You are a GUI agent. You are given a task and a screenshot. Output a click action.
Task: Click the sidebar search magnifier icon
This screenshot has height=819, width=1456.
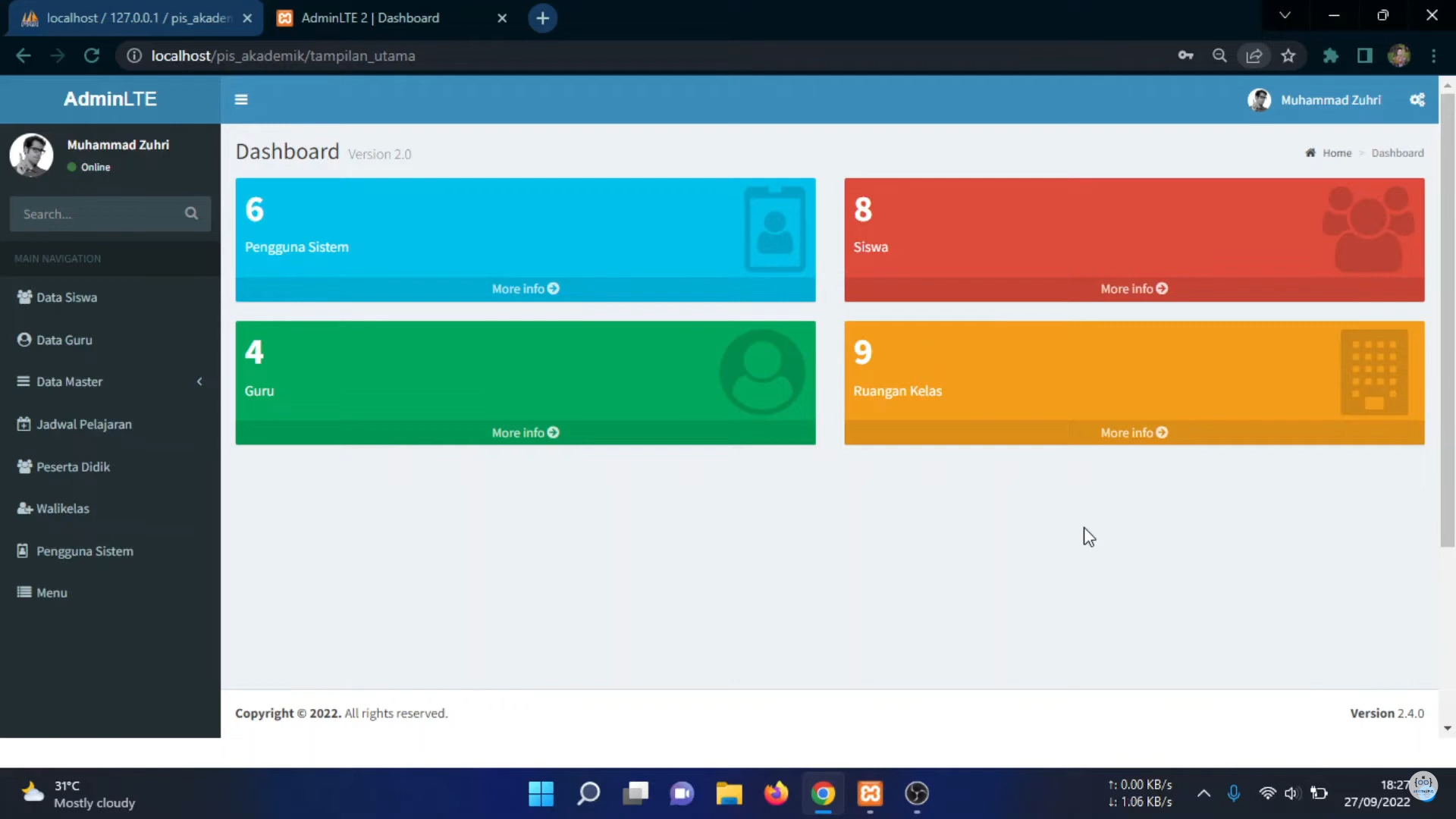click(191, 214)
